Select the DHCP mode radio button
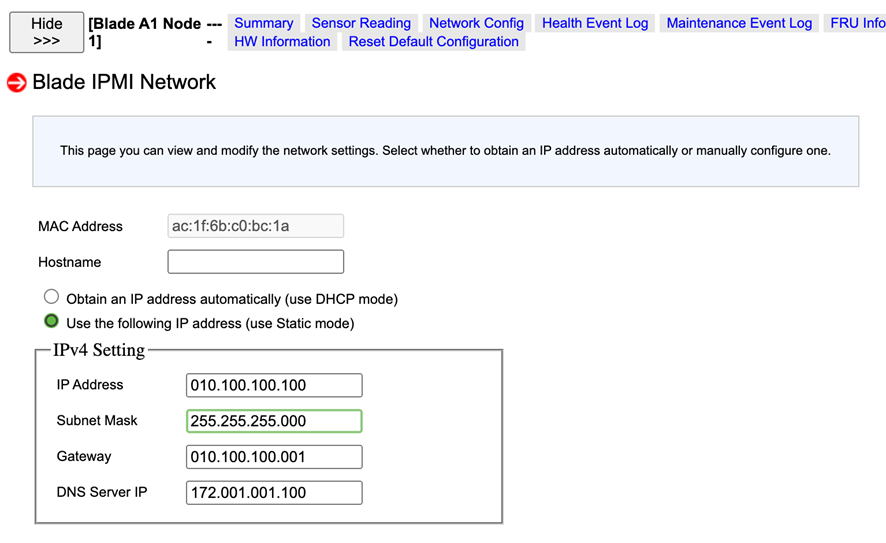This screenshot has height=543, width=886. (x=51, y=297)
